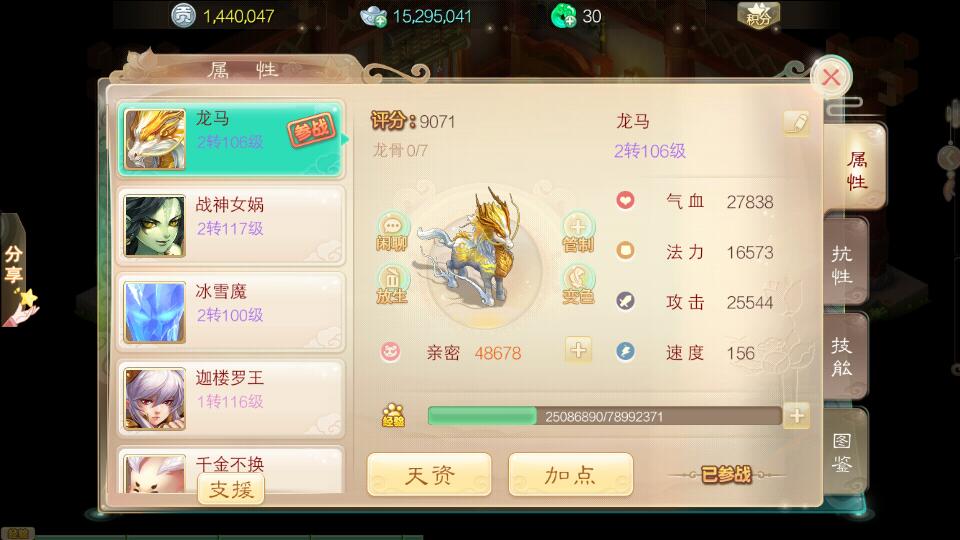Click the 加点 button

tap(571, 474)
